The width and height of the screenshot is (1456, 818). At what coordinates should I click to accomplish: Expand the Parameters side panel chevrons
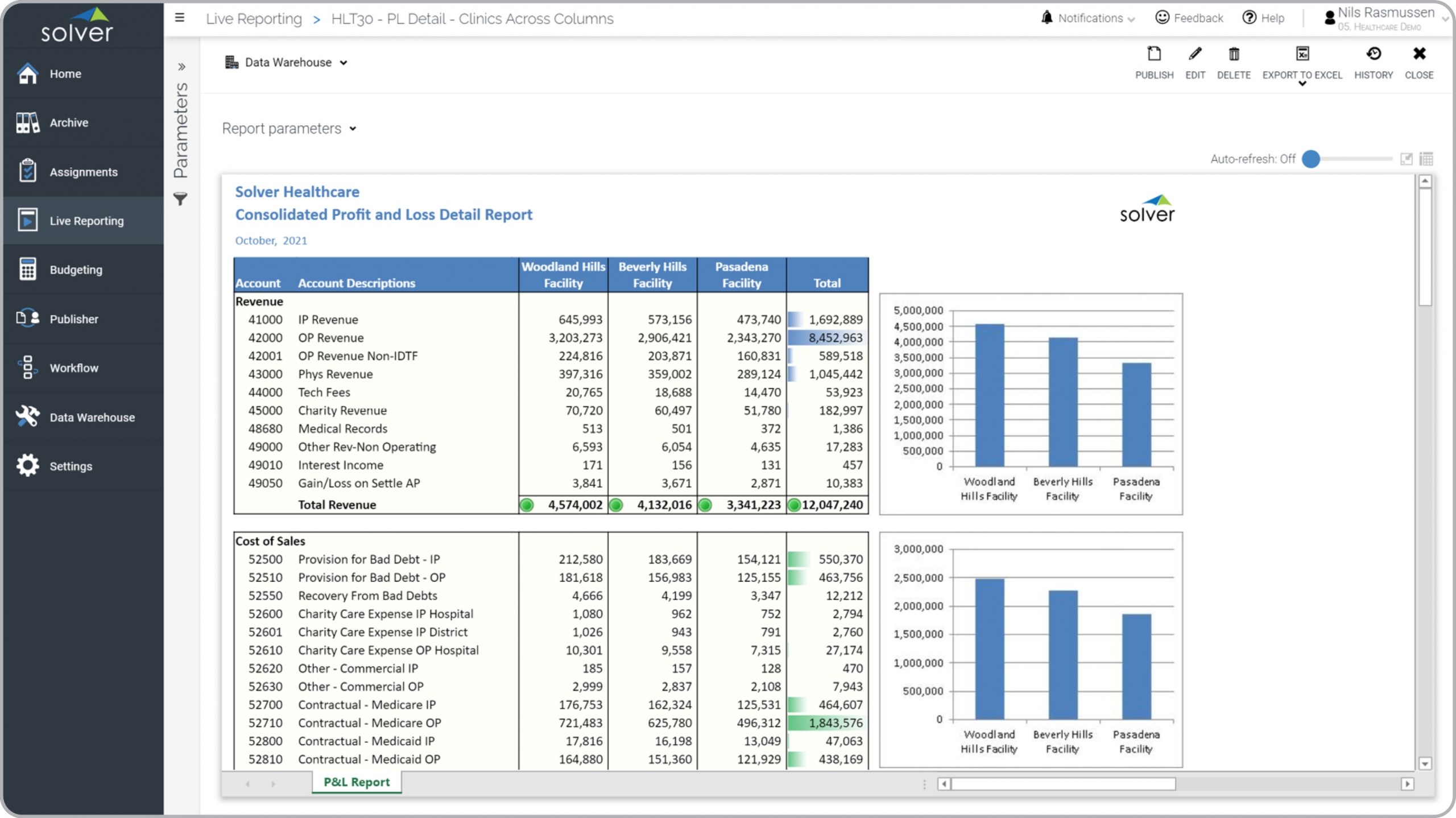point(181,67)
